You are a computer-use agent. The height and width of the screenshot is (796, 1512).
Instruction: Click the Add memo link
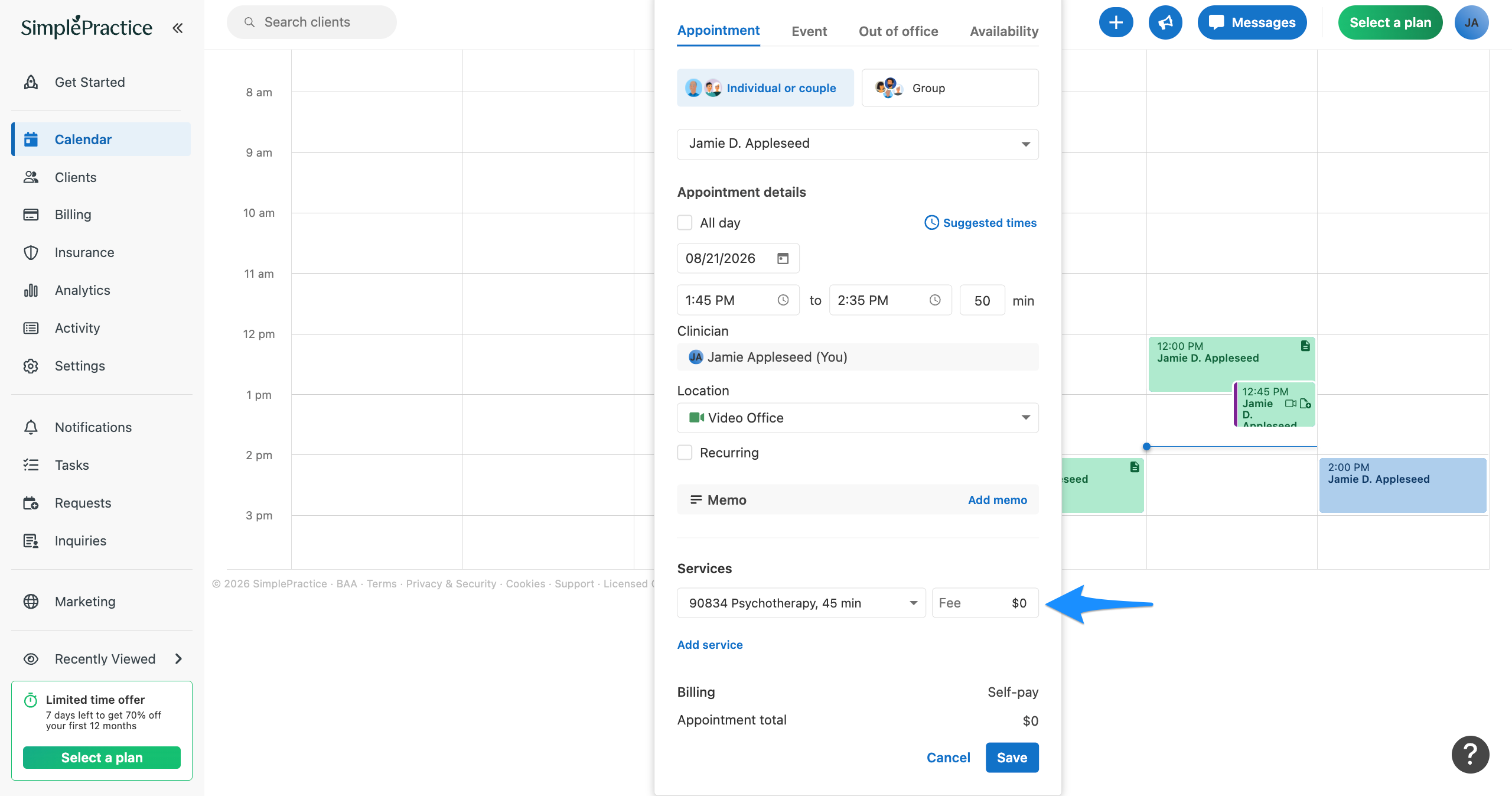point(998,500)
